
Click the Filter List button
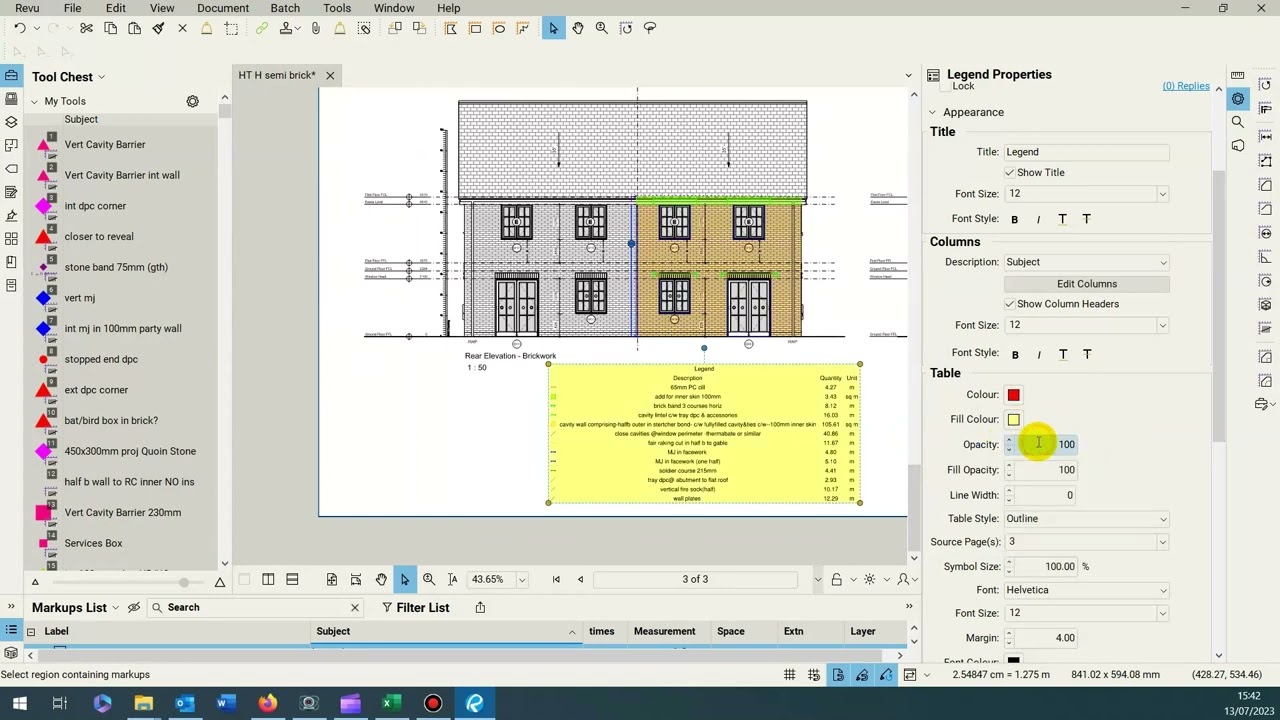[x=415, y=607]
